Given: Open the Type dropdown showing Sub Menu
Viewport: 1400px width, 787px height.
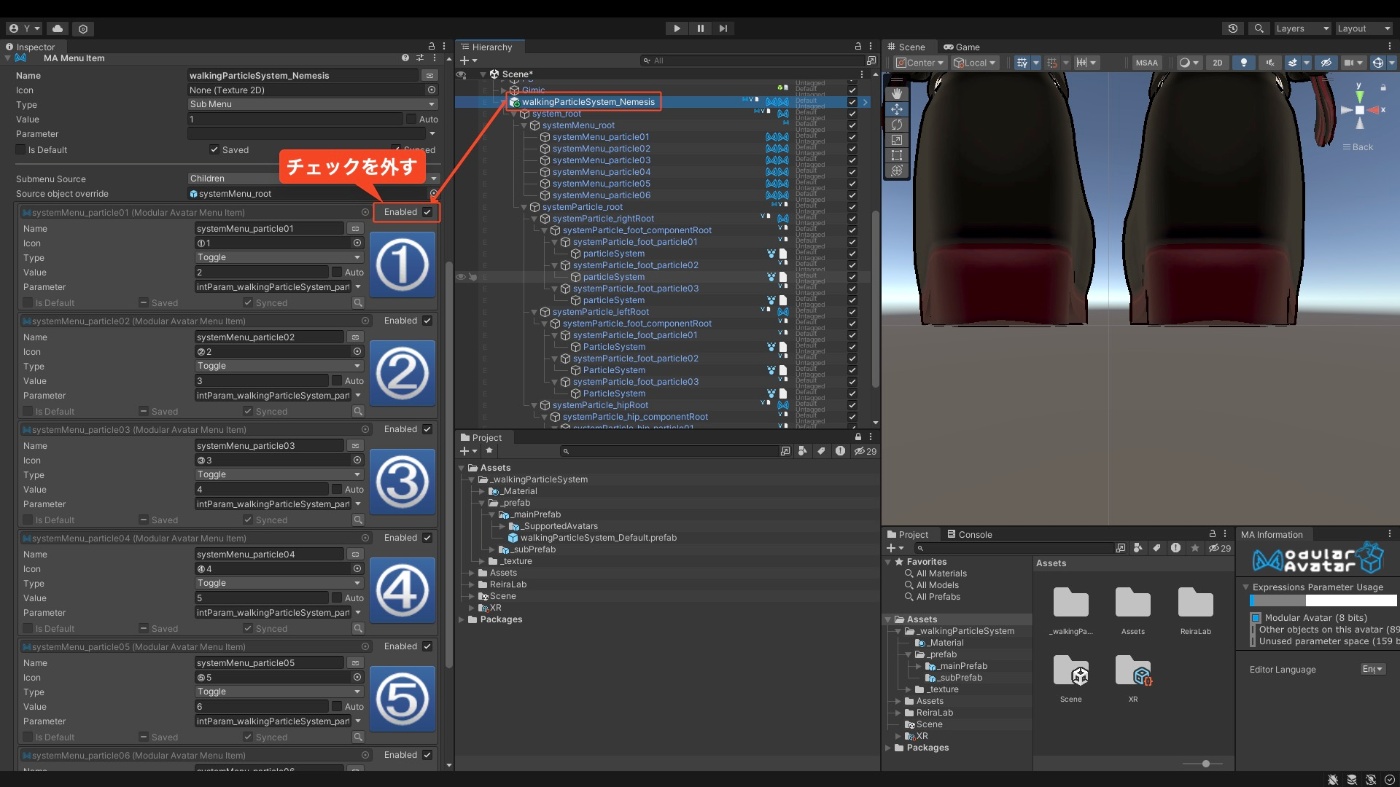Looking at the screenshot, I should point(312,104).
